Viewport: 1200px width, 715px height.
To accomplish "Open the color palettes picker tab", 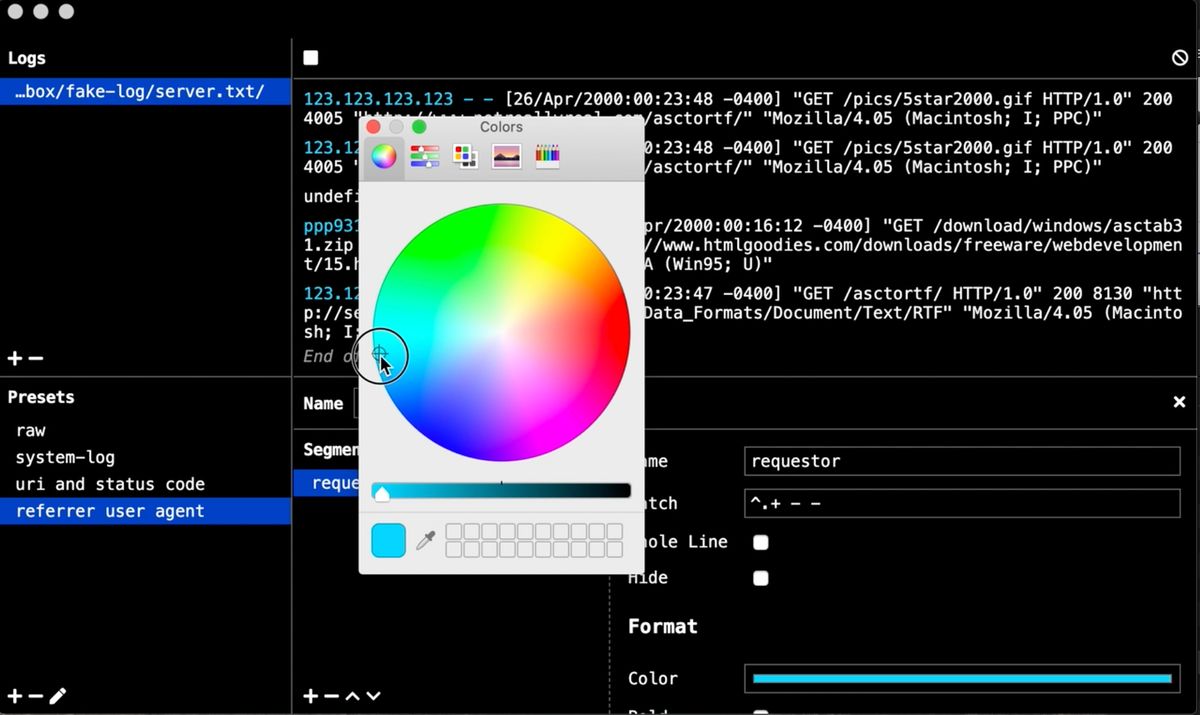I will 465,156.
